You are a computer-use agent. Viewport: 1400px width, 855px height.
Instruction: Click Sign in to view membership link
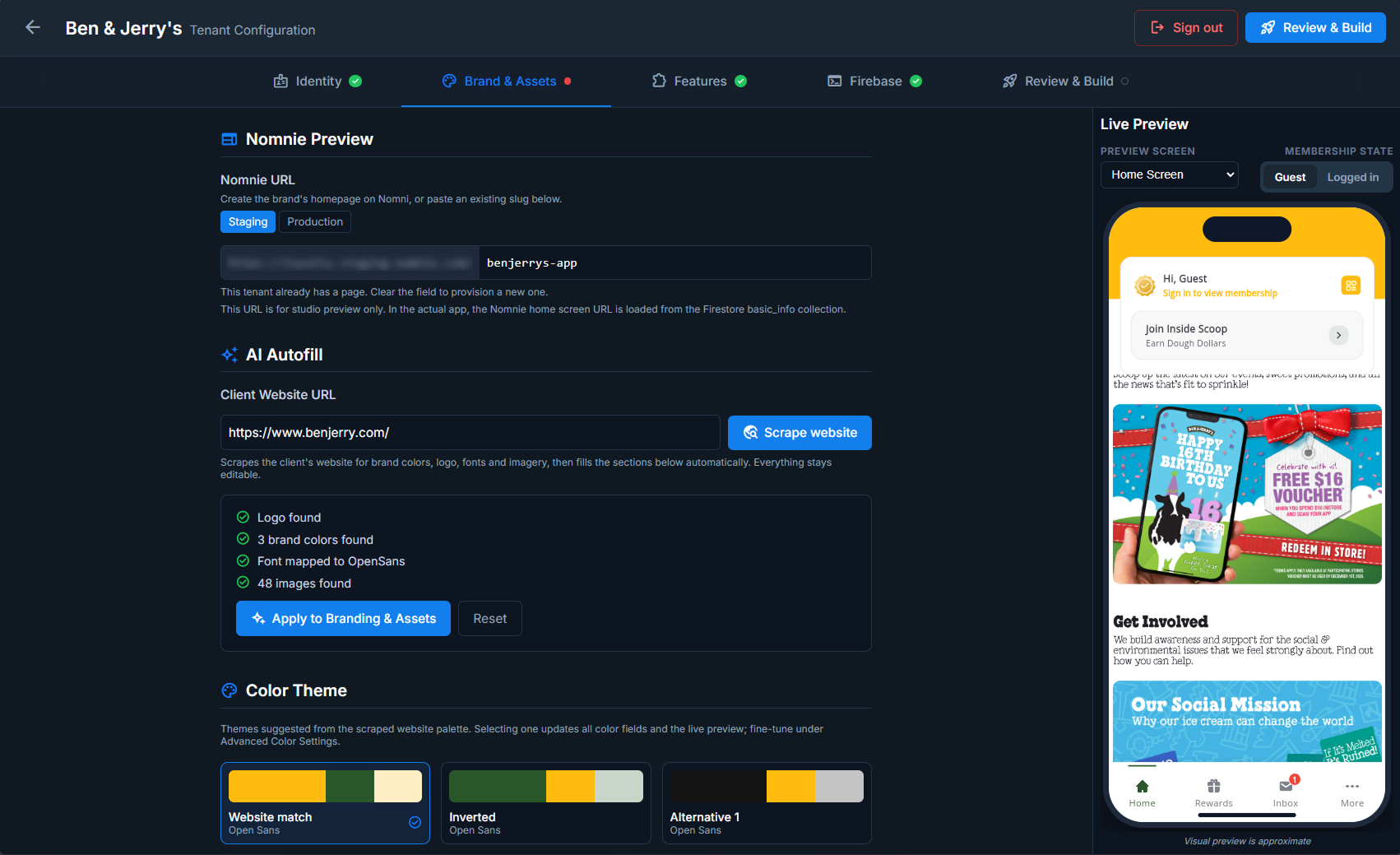(x=1219, y=294)
